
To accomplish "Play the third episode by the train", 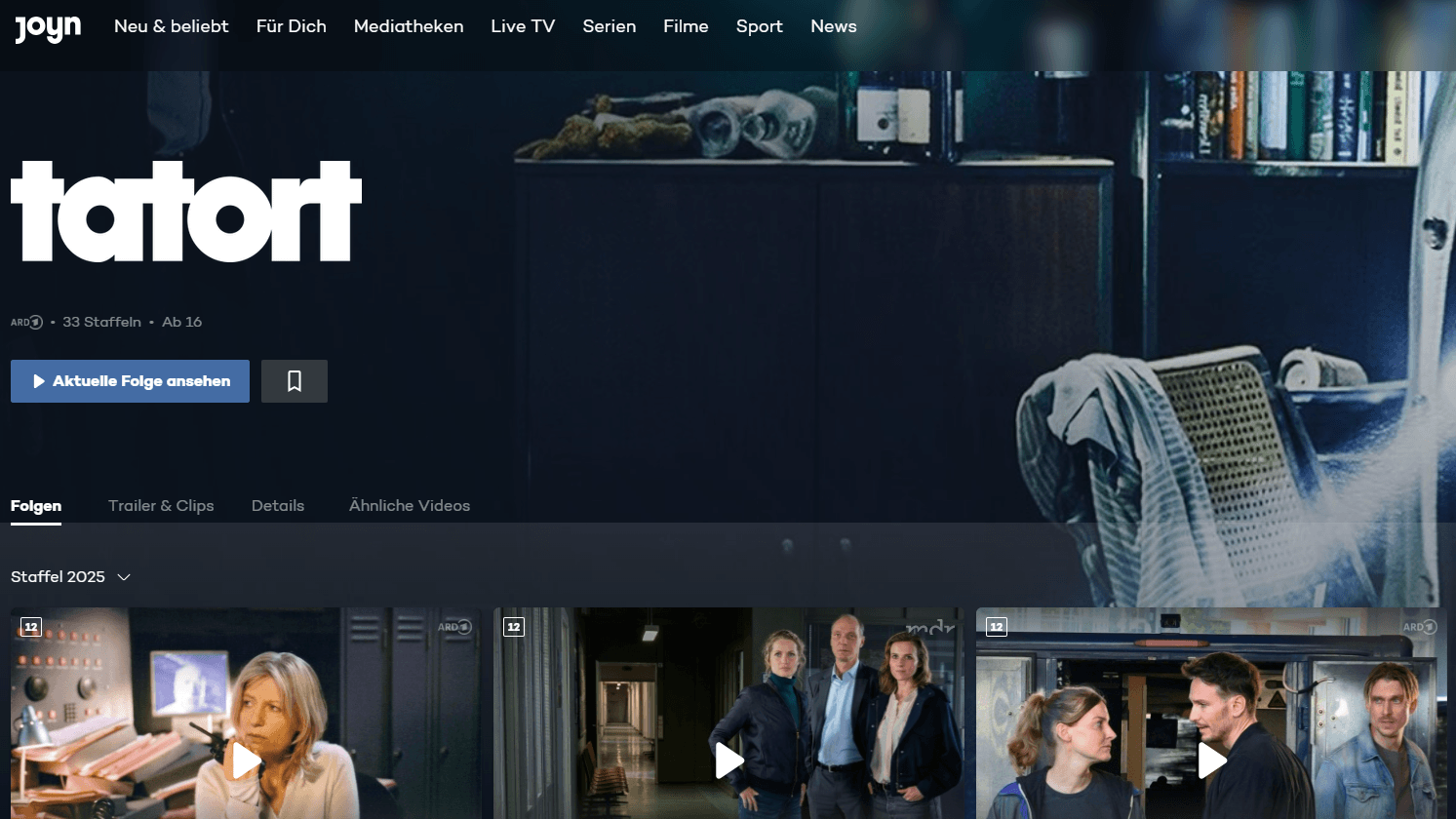I will (1211, 760).
